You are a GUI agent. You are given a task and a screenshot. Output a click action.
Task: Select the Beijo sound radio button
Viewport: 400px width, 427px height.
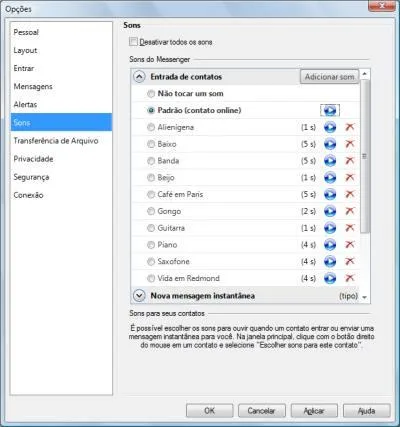151,178
